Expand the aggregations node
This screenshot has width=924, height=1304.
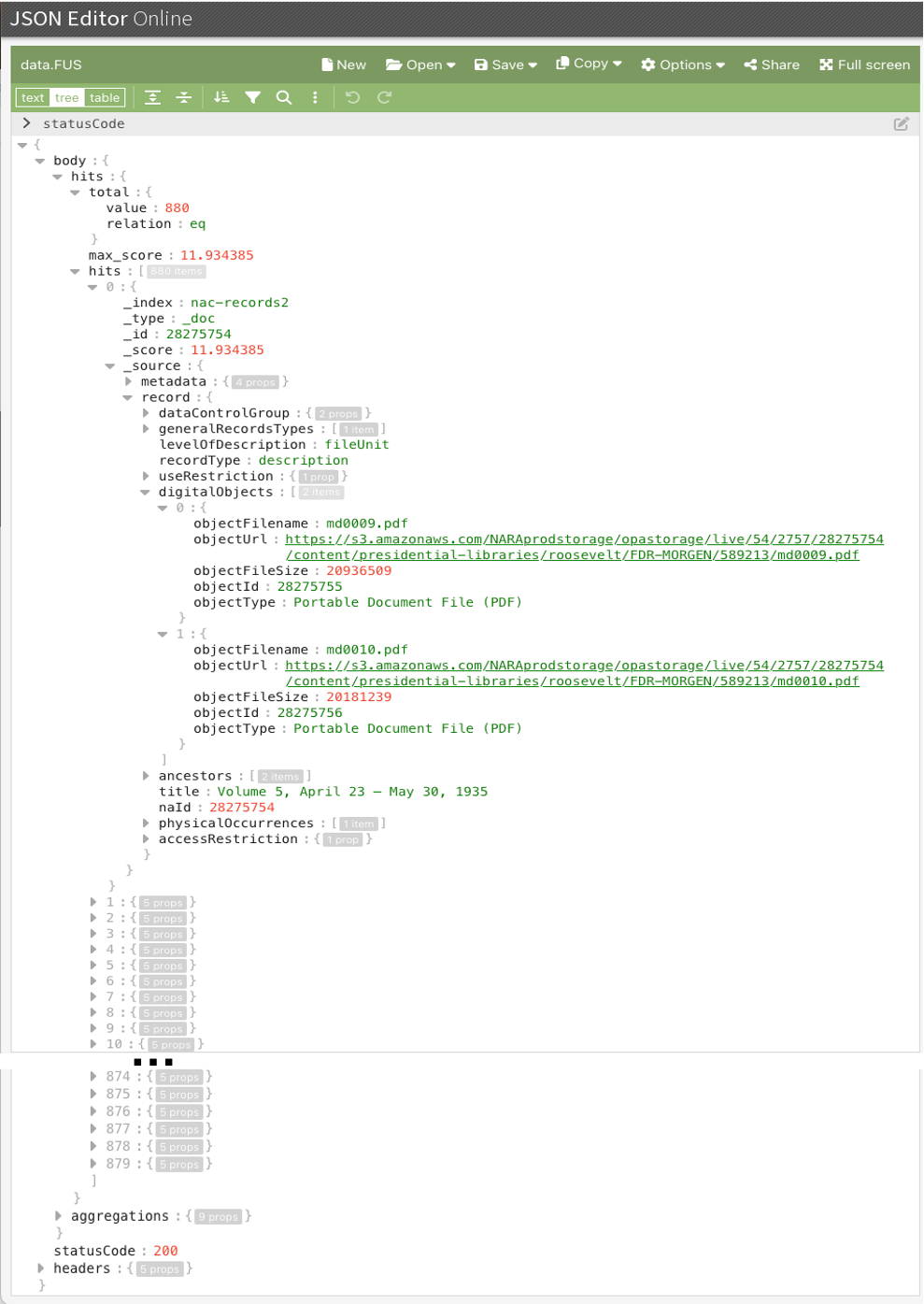pyautogui.click(x=58, y=1216)
